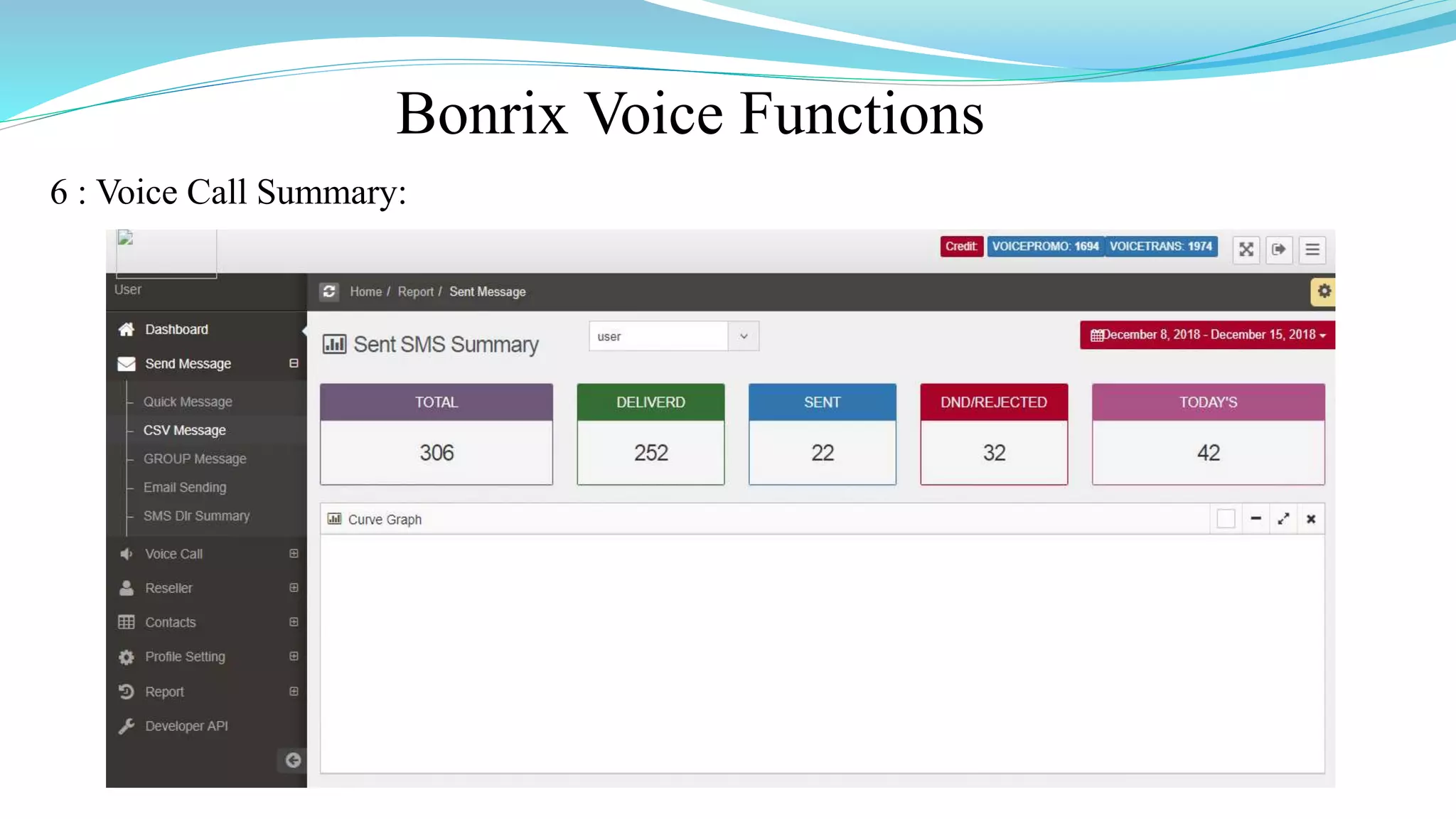
Task: Click the SENT card header
Action: [x=823, y=402]
